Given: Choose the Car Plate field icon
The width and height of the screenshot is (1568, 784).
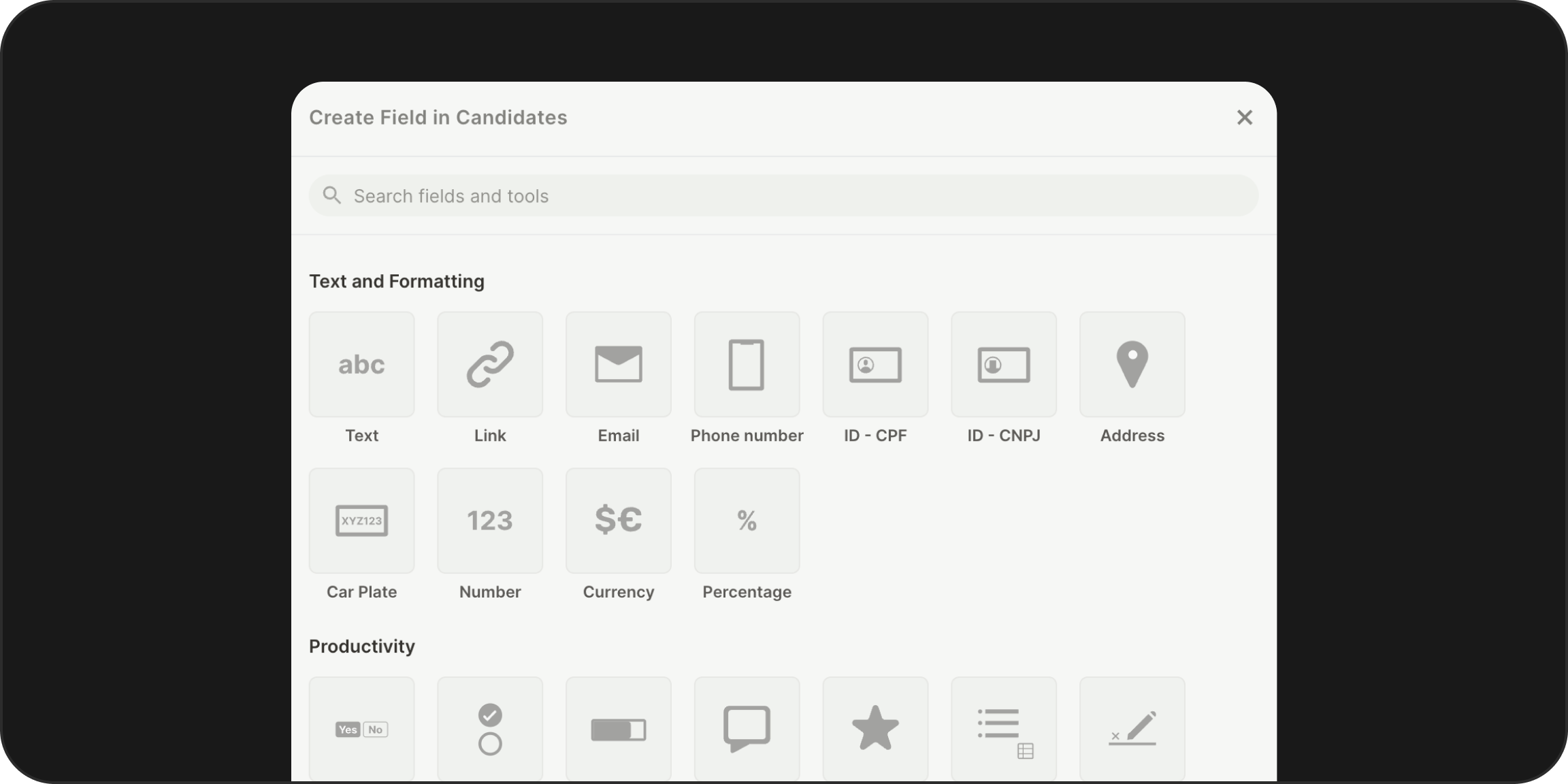Looking at the screenshot, I should (361, 521).
